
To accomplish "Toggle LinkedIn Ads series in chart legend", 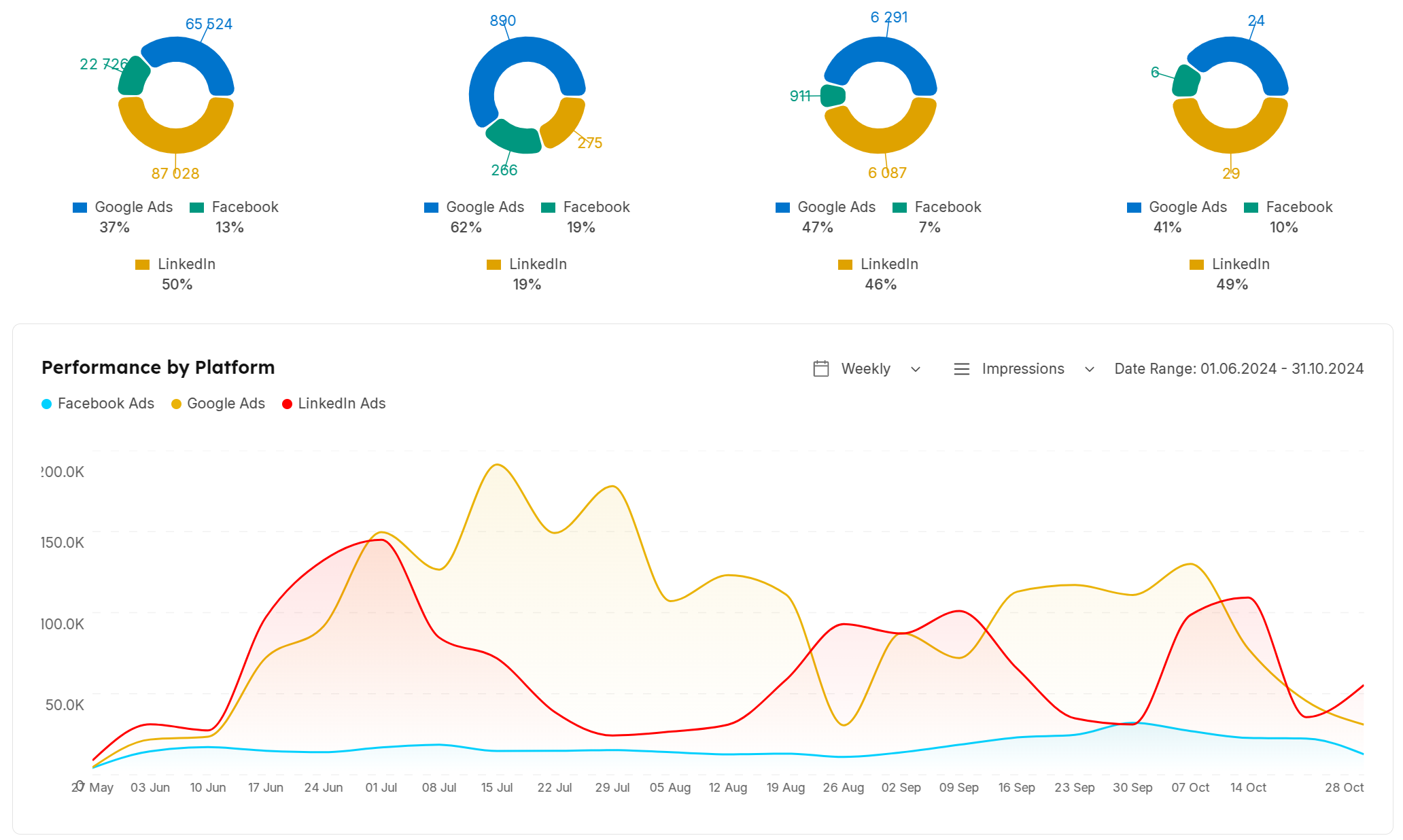I will [x=341, y=404].
